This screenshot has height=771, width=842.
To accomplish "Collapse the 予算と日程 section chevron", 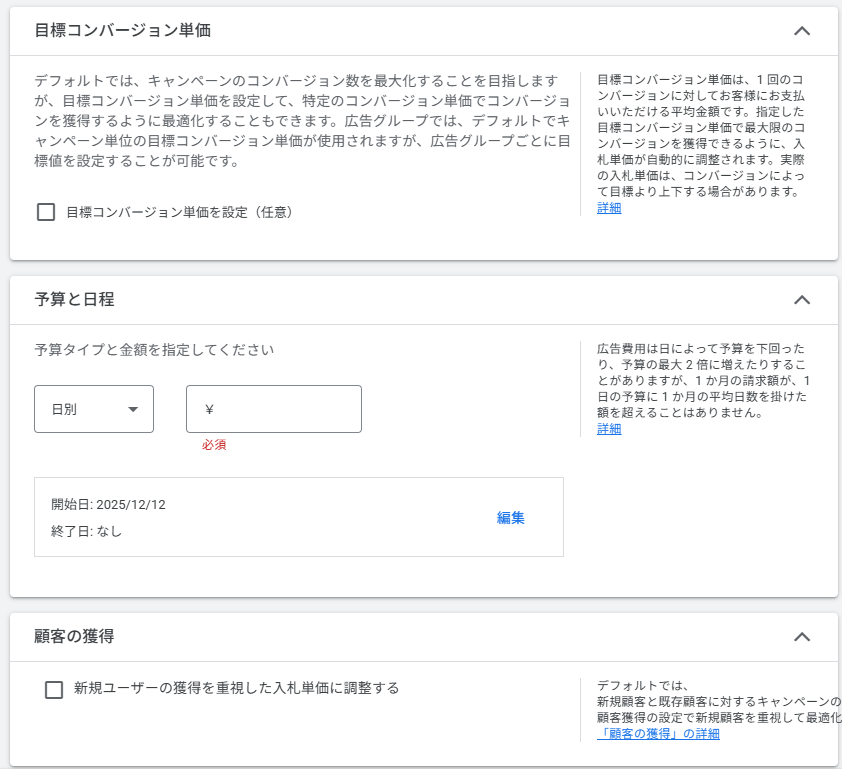I will click(x=801, y=300).
